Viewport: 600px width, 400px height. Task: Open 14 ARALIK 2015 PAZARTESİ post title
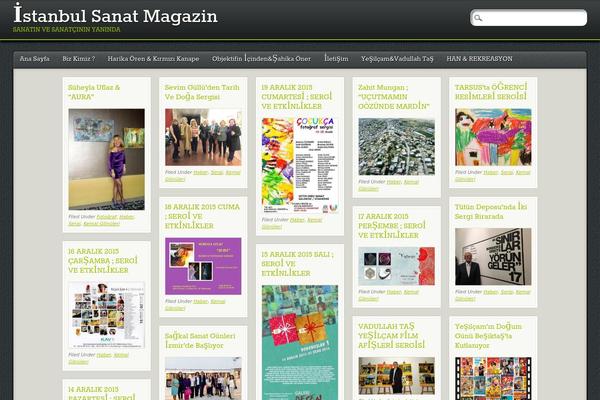point(102,393)
